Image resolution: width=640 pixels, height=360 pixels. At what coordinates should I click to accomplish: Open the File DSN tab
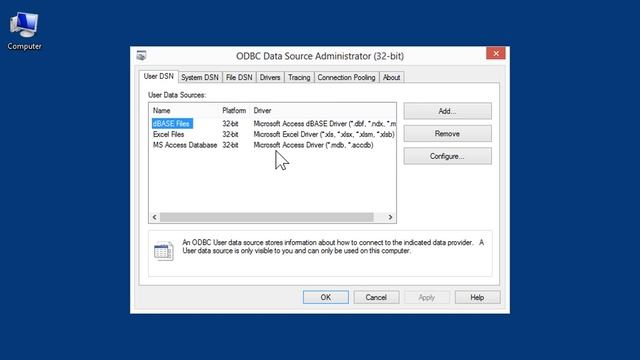tap(239, 78)
